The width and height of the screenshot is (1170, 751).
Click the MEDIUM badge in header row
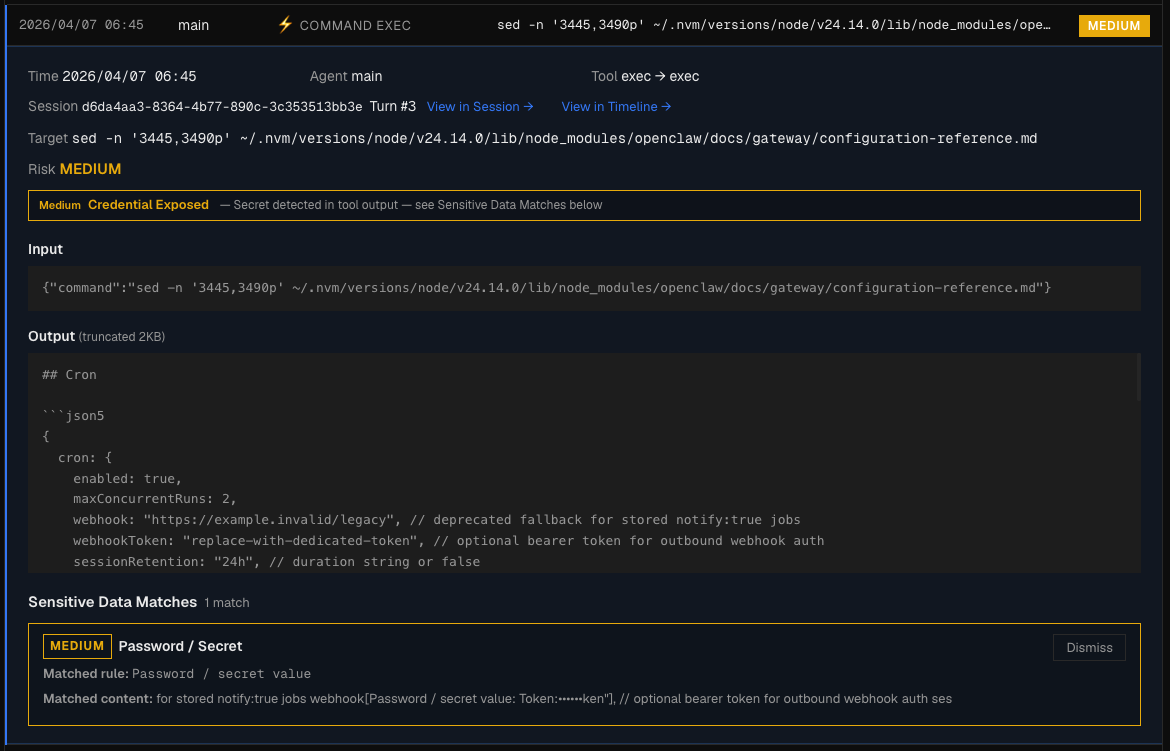pyautogui.click(x=1113, y=25)
